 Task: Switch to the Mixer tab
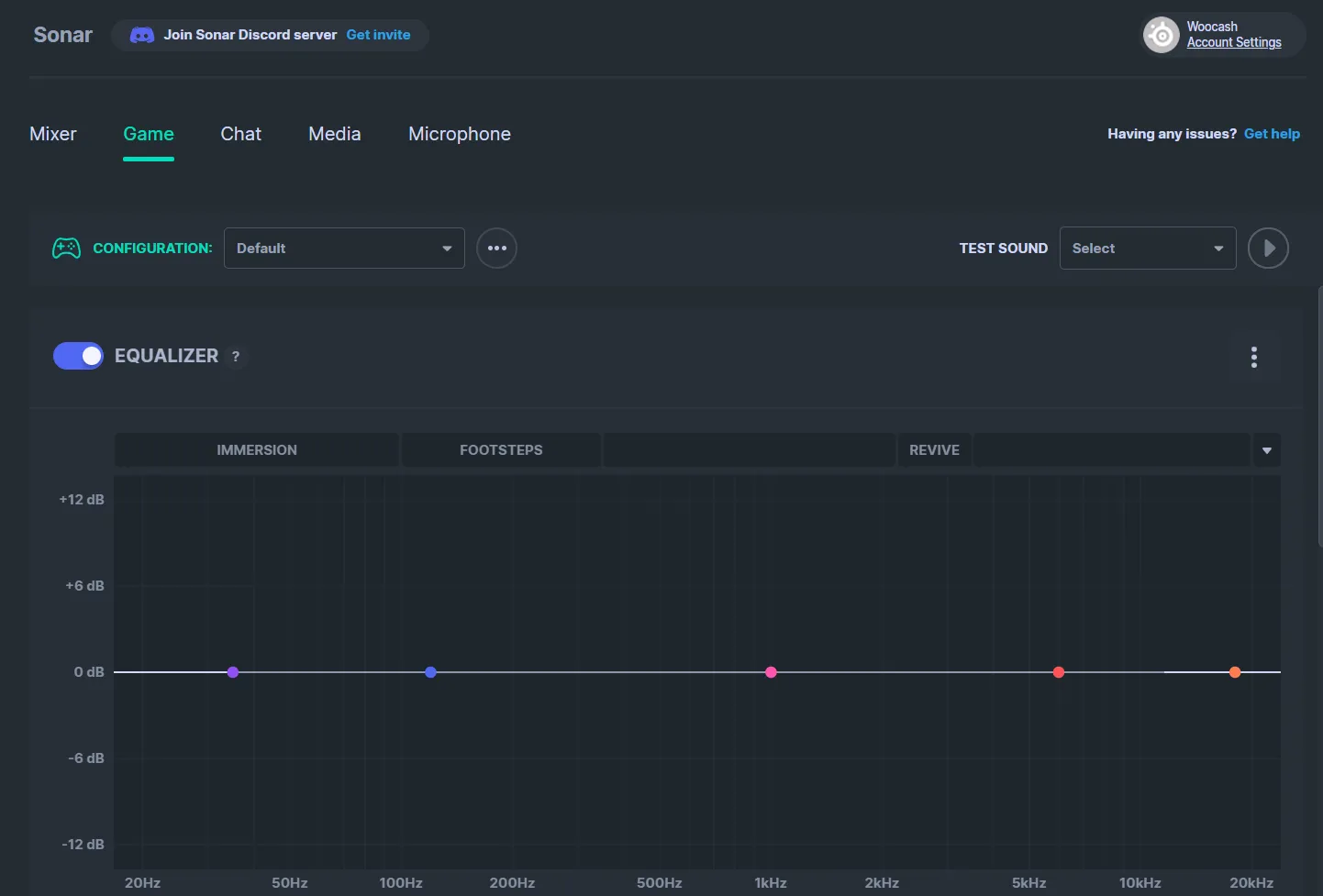[x=53, y=134]
